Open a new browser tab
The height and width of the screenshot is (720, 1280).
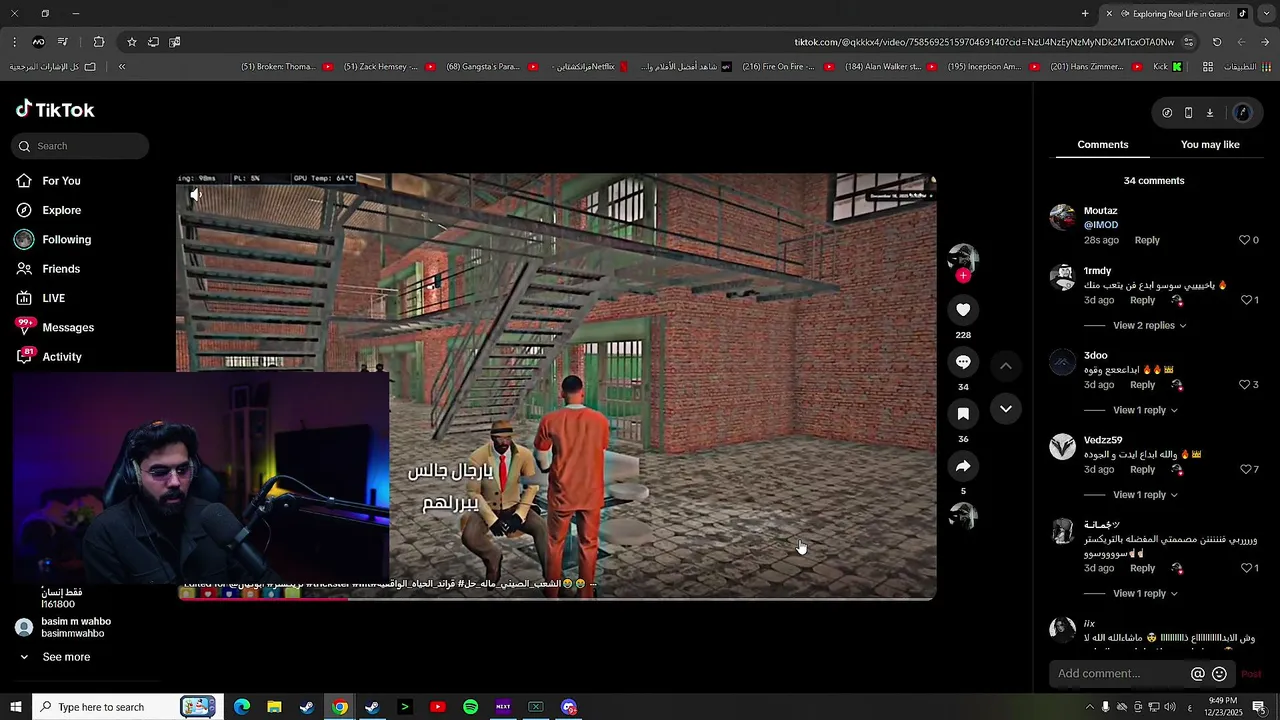1085,14
